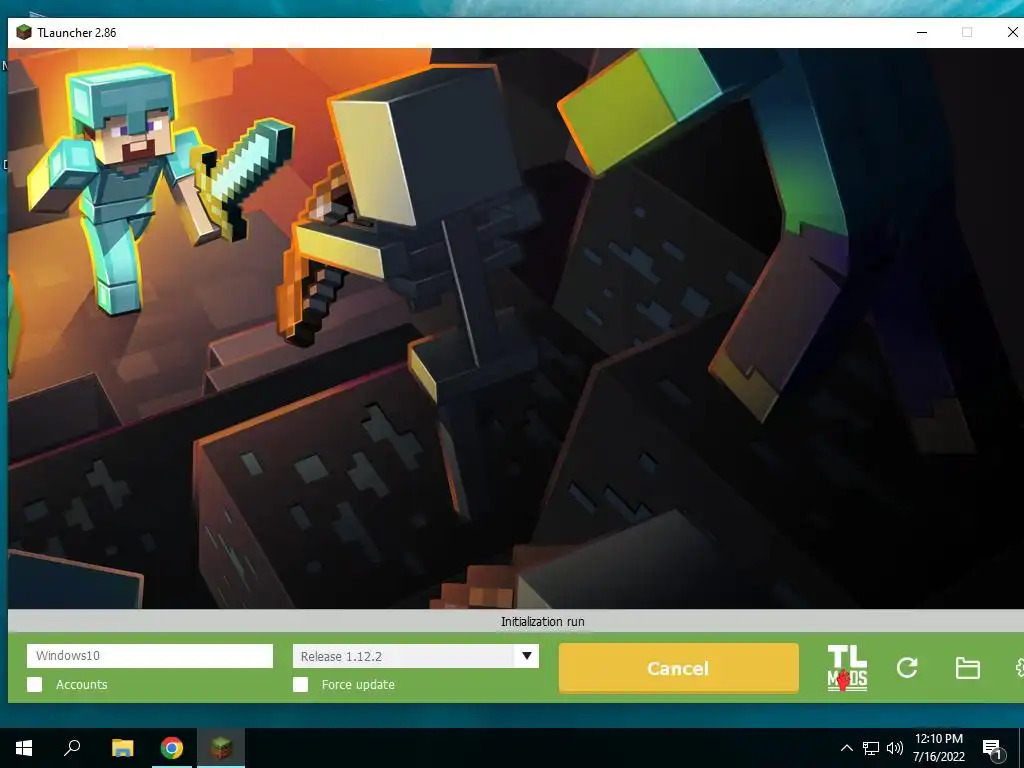1024x768 pixels.
Task: Show hidden system tray icons
Action: (846, 748)
